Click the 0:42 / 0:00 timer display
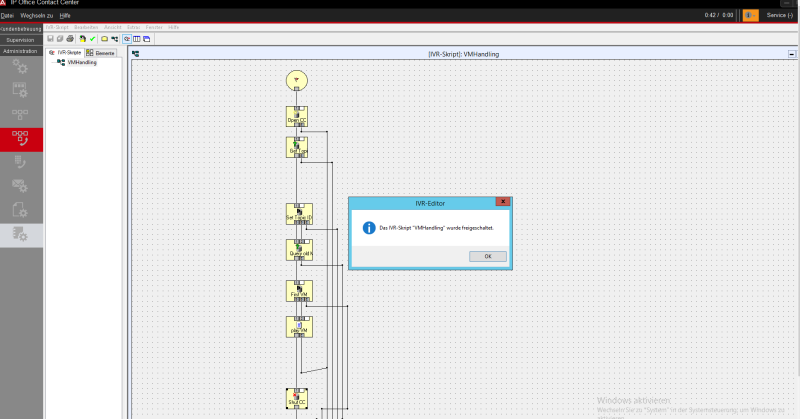The image size is (800, 419). (x=718, y=15)
